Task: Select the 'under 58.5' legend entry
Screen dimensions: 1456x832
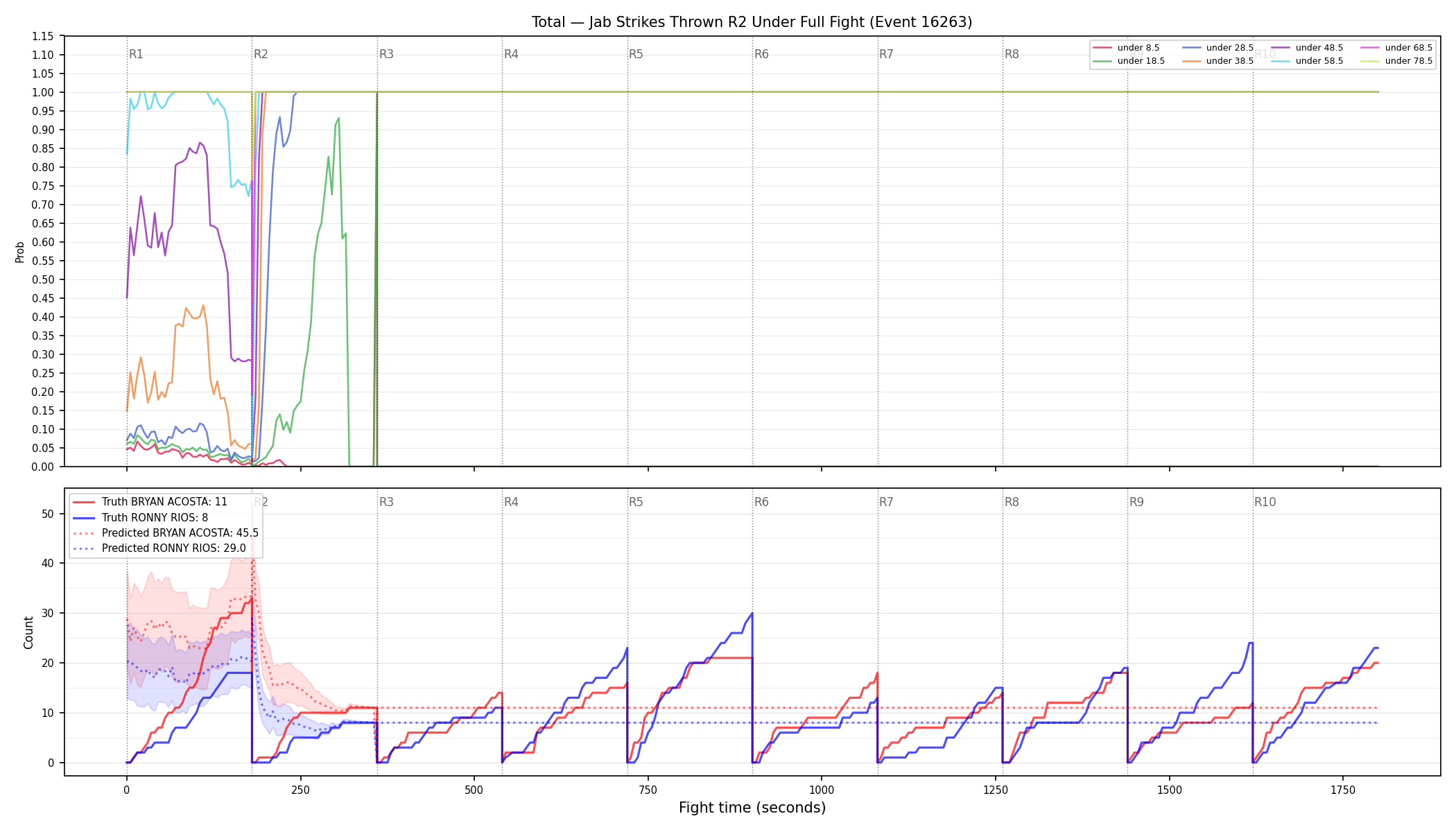Action: tap(1307, 61)
